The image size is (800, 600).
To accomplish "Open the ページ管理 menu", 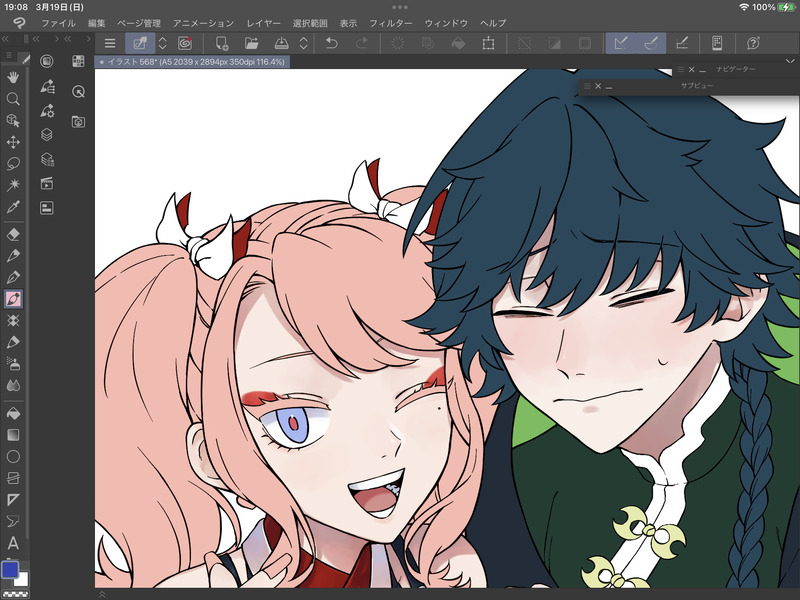I will [139, 23].
